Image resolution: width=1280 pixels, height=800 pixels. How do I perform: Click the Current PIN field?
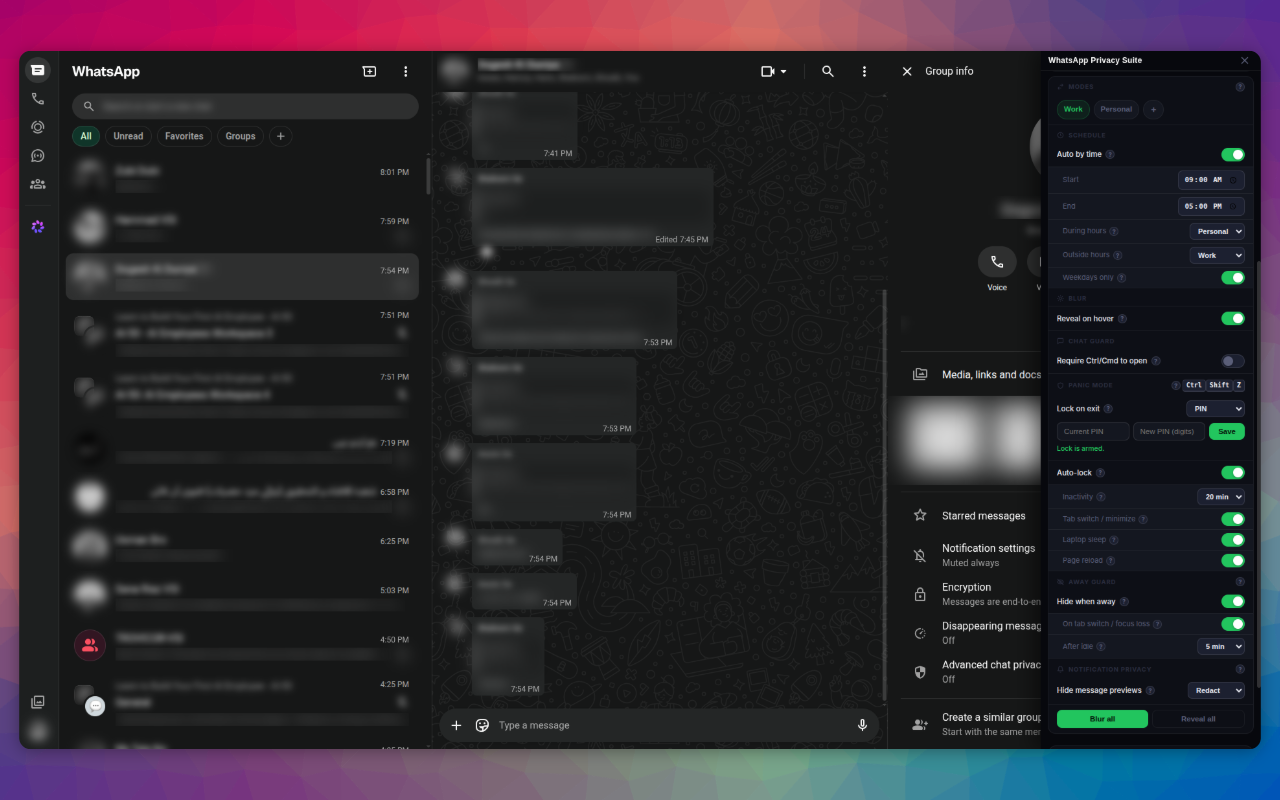pos(1093,432)
